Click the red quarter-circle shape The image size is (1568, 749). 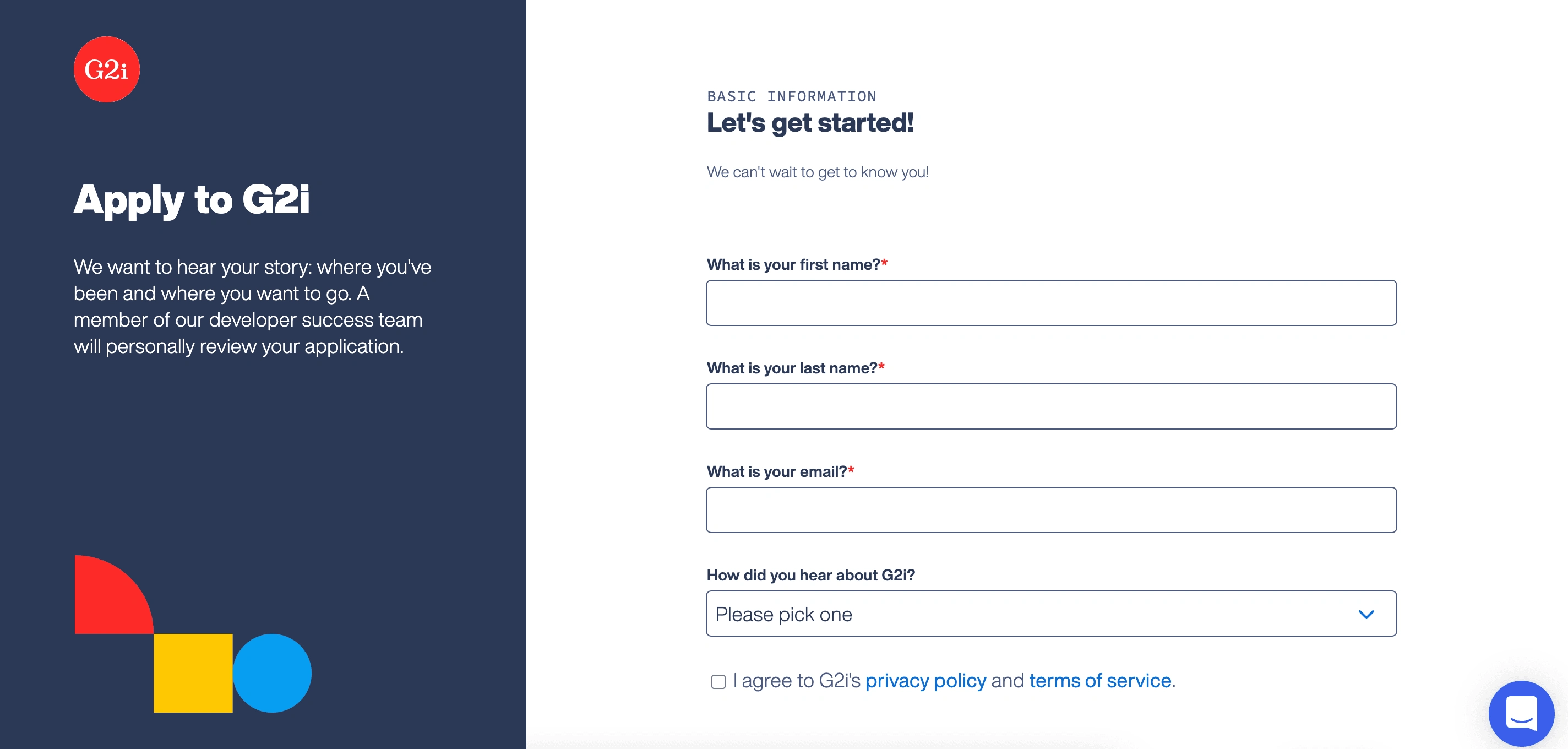coord(114,594)
